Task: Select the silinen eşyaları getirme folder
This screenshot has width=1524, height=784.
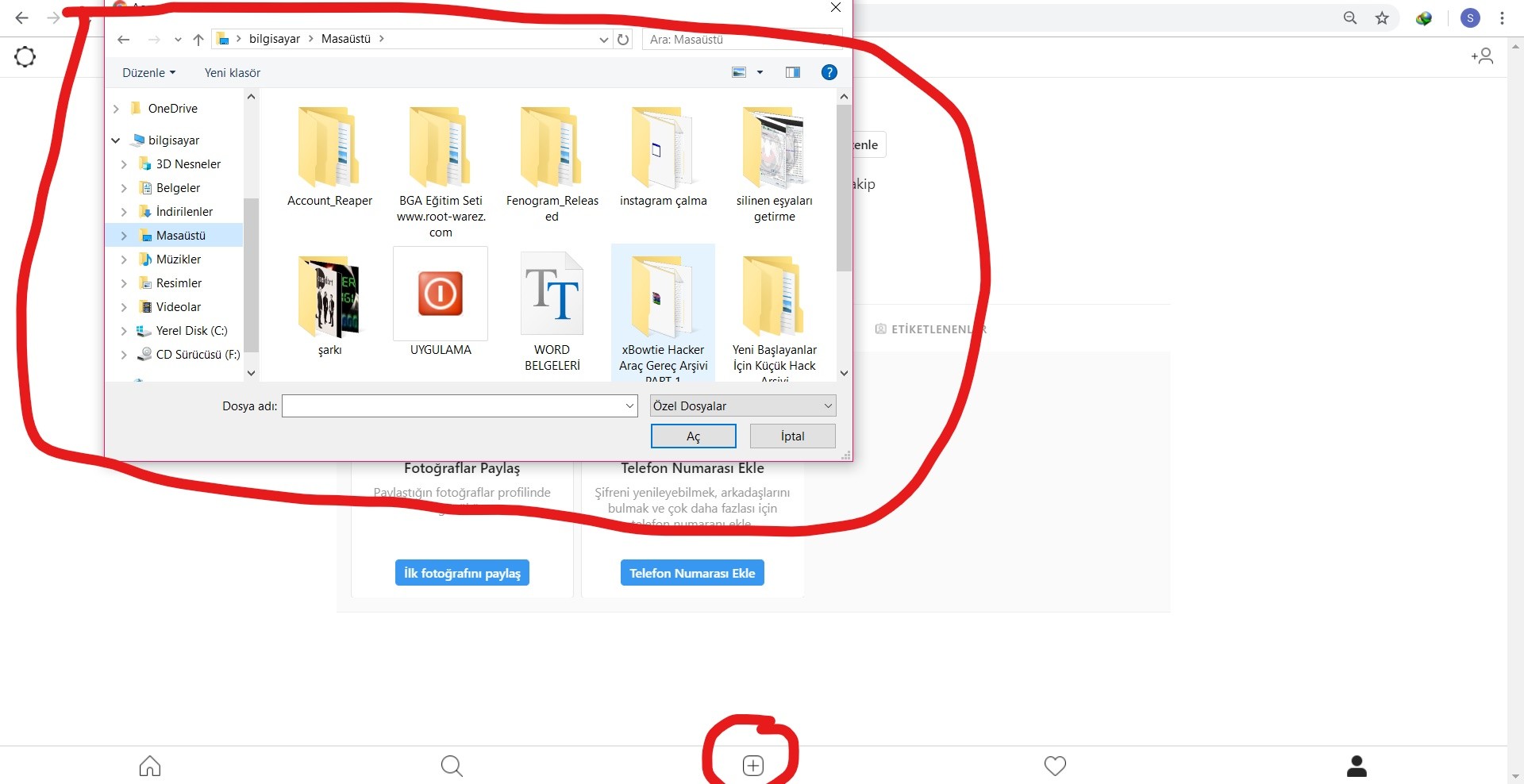Action: tap(774, 164)
